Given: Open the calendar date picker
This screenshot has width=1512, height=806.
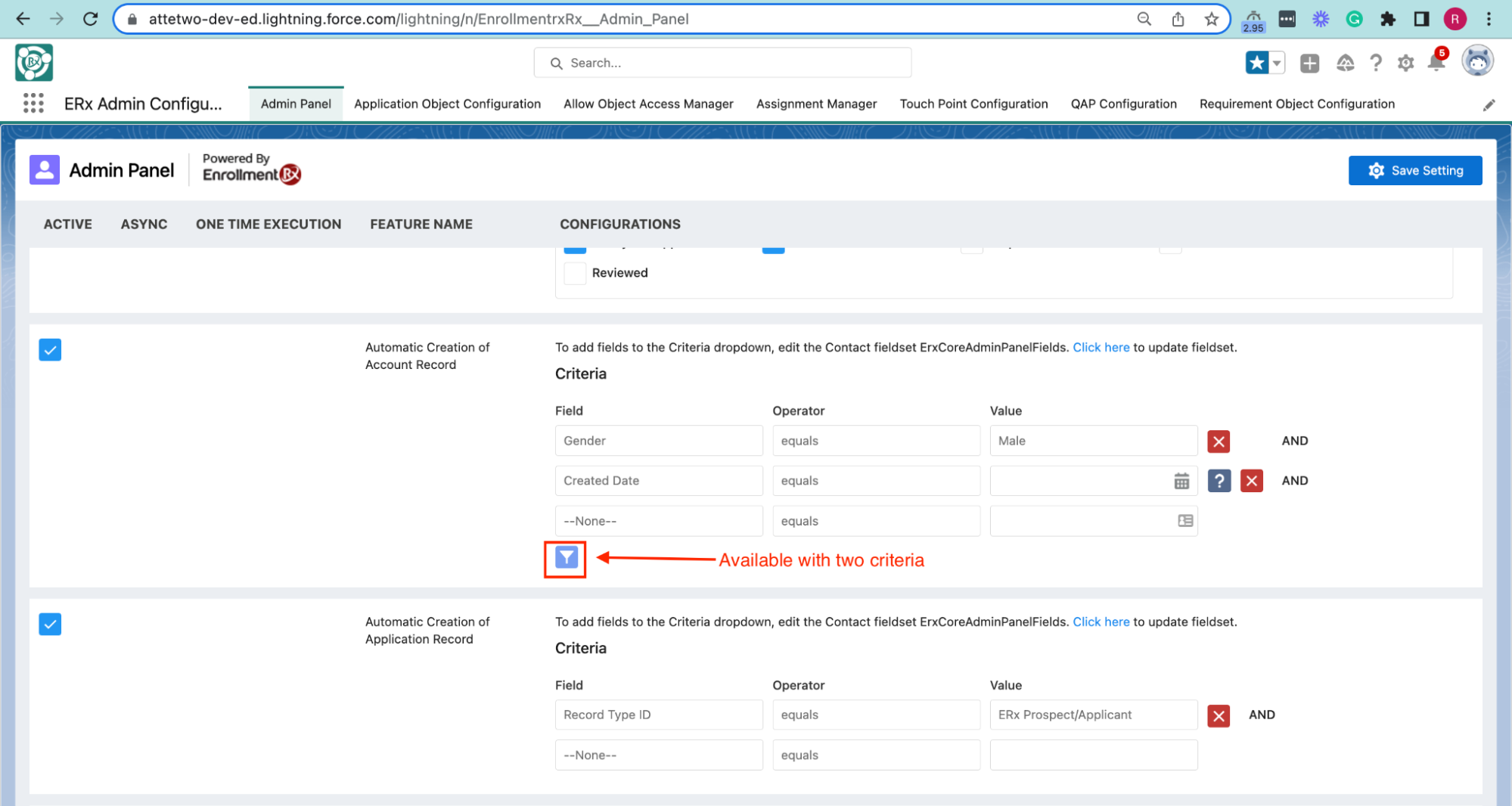Looking at the screenshot, I should pyautogui.click(x=1181, y=481).
